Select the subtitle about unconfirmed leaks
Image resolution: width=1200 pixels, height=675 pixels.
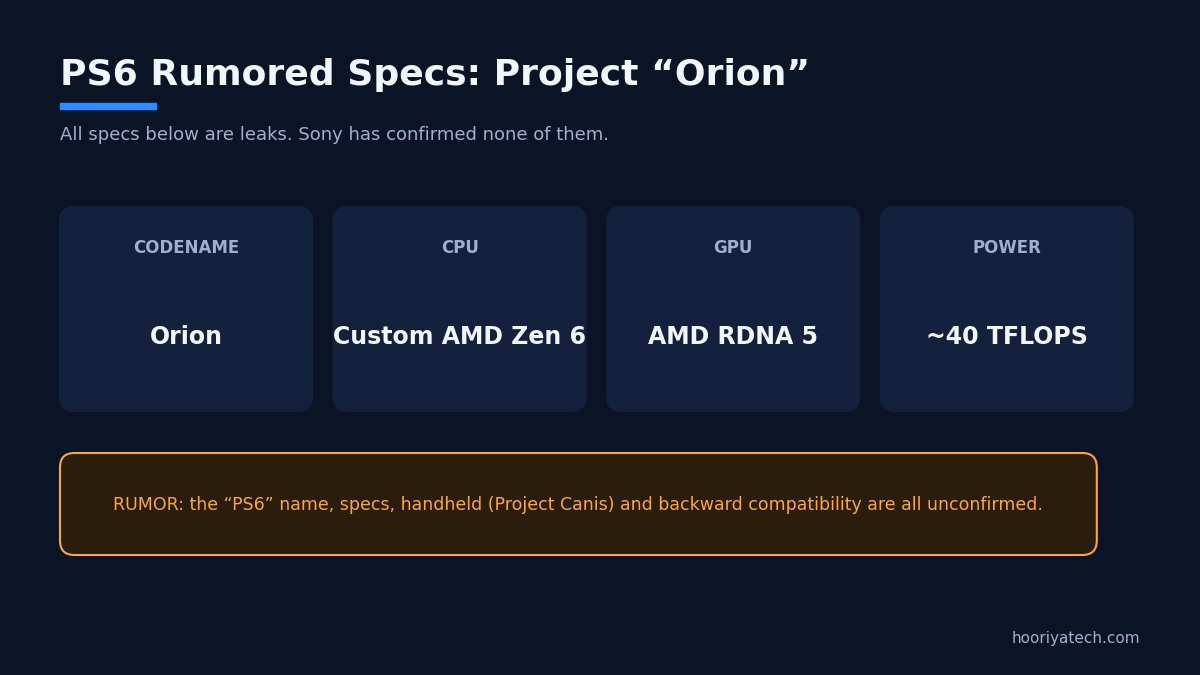pos(334,135)
